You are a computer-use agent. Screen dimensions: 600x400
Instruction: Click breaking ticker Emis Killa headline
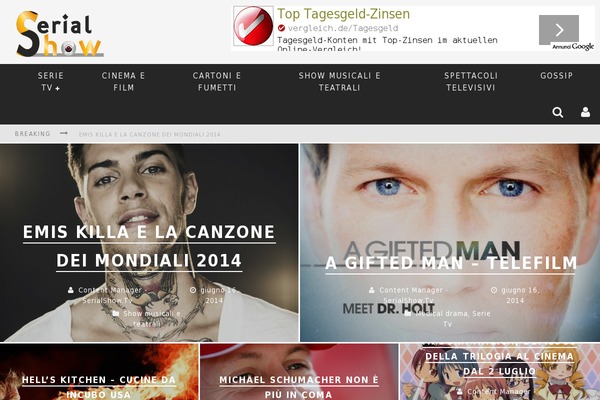pos(150,134)
